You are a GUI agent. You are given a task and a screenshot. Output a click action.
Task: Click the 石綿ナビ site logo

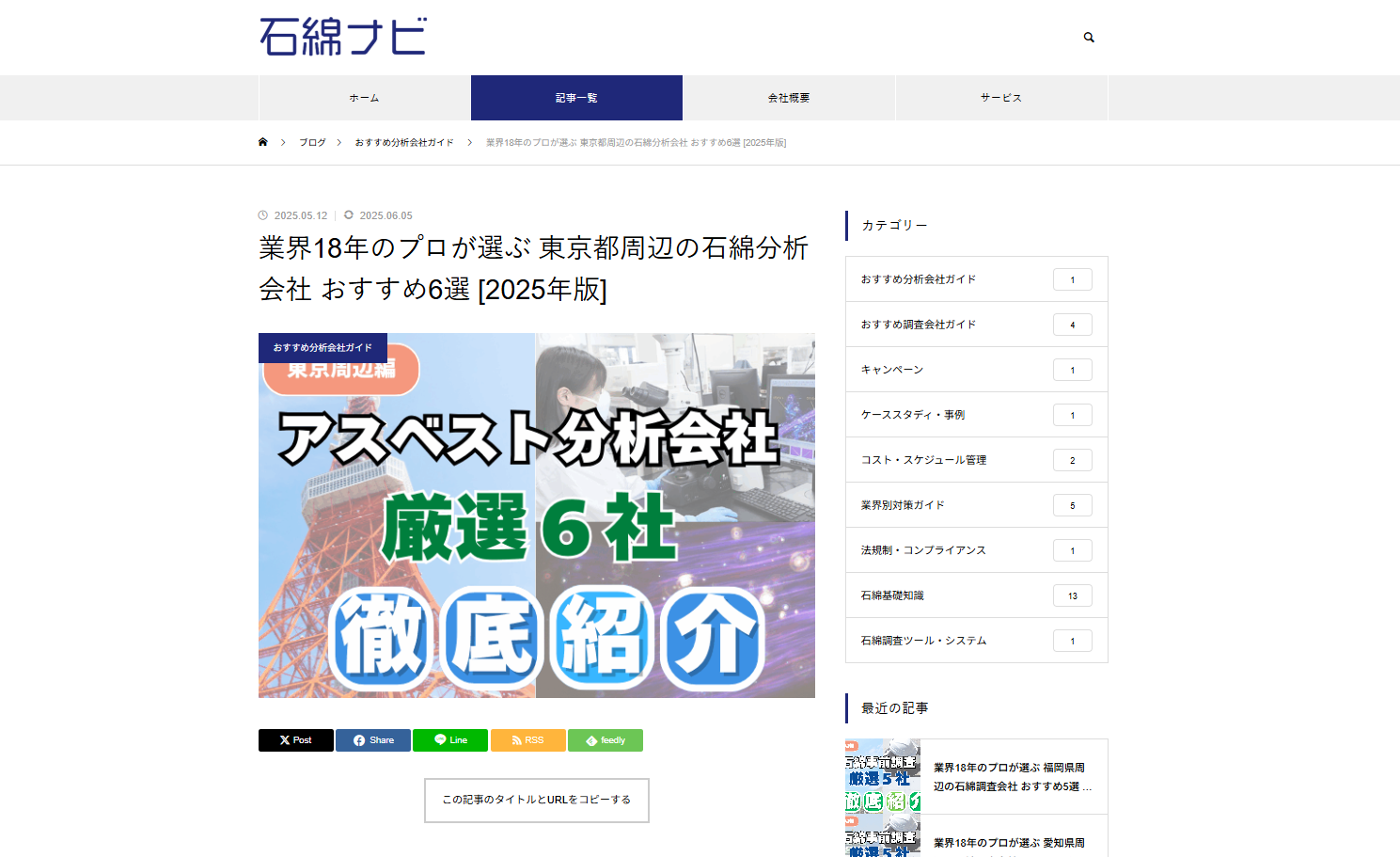[x=342, y=36]
